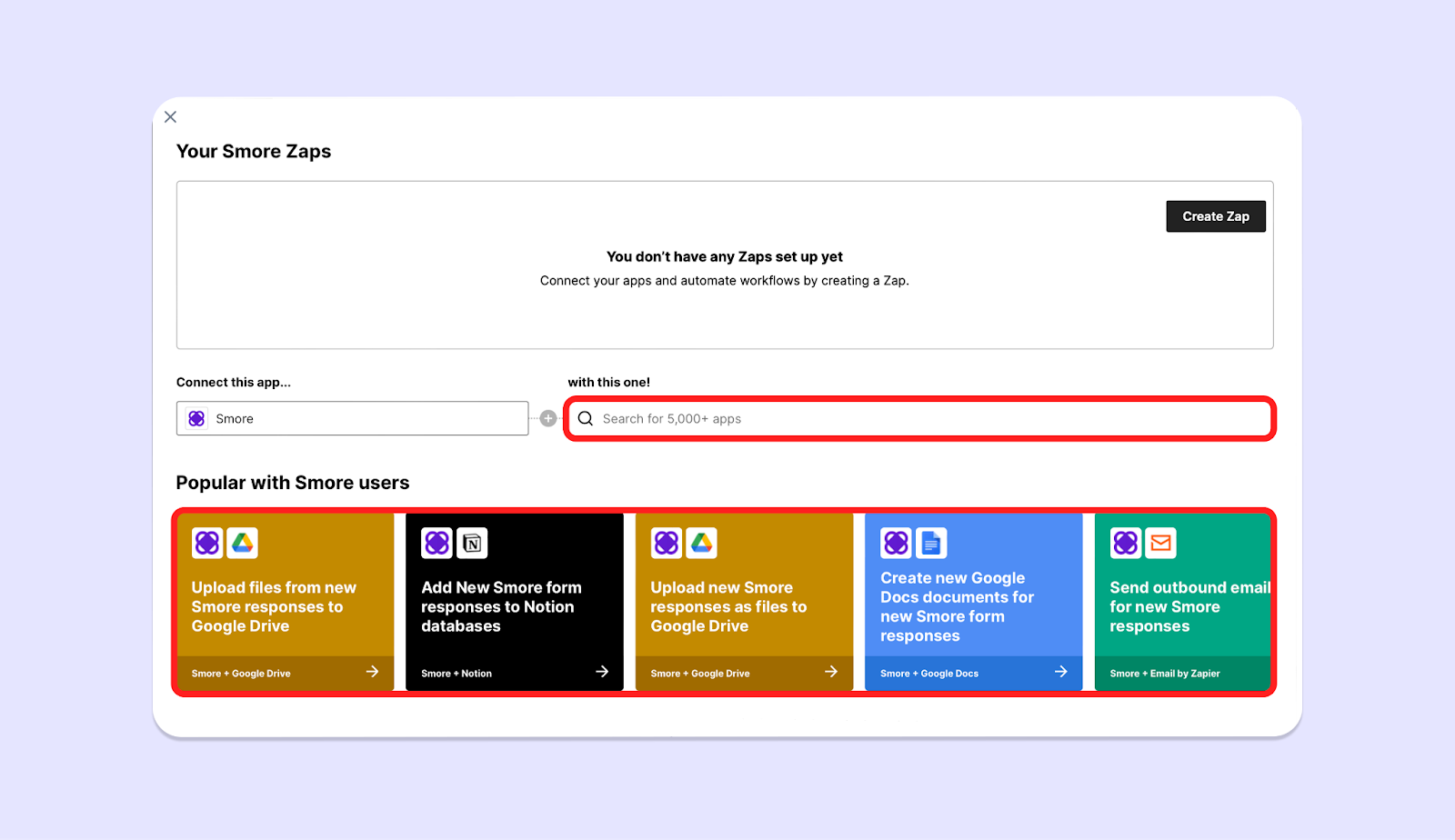Screen dimensions: 1455x840
Task: Click Smore + Notion footer label
Action: (457, 674)
